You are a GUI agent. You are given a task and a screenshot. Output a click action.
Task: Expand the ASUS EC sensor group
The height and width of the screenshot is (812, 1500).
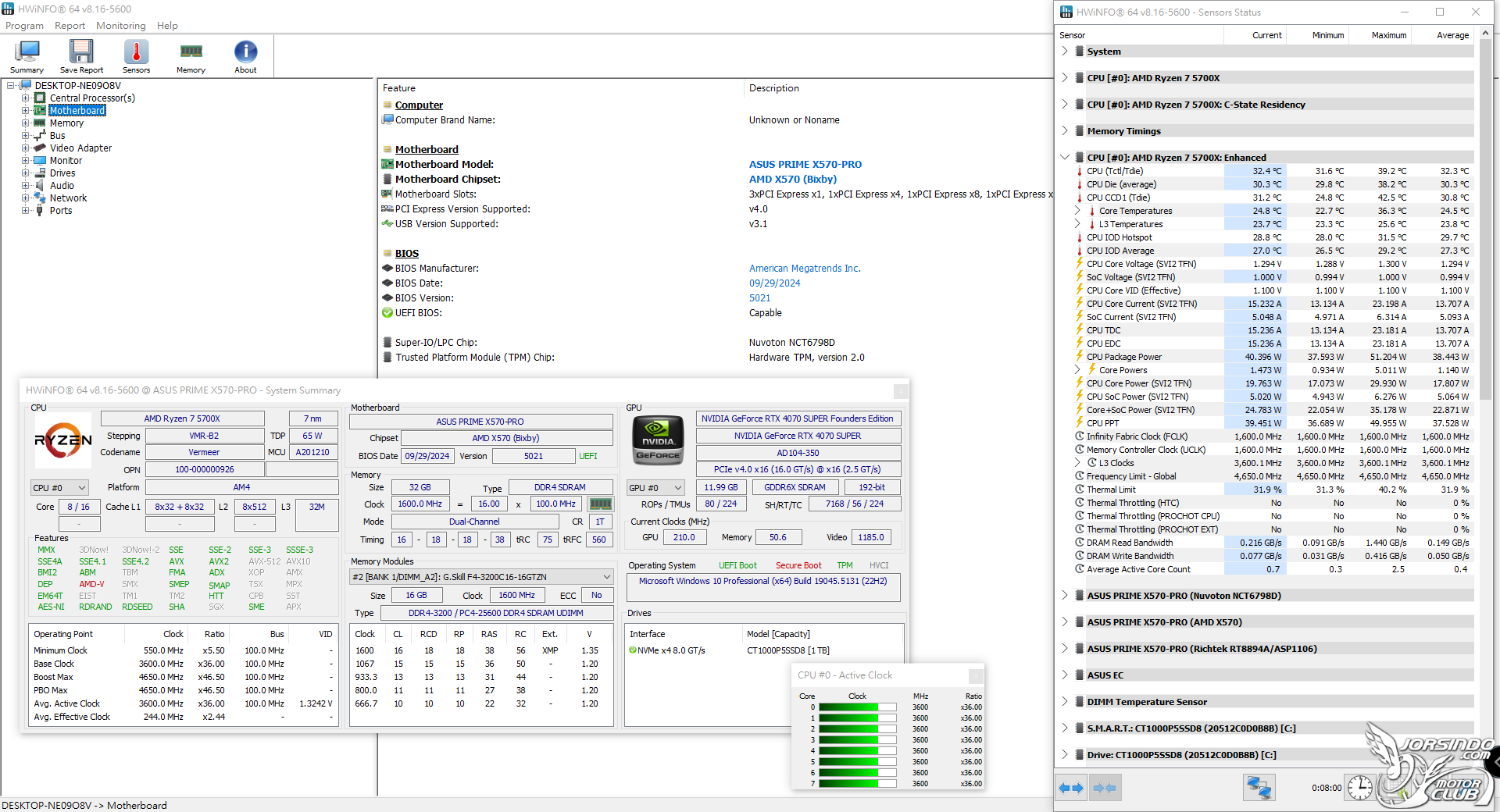pos(1065,675)
